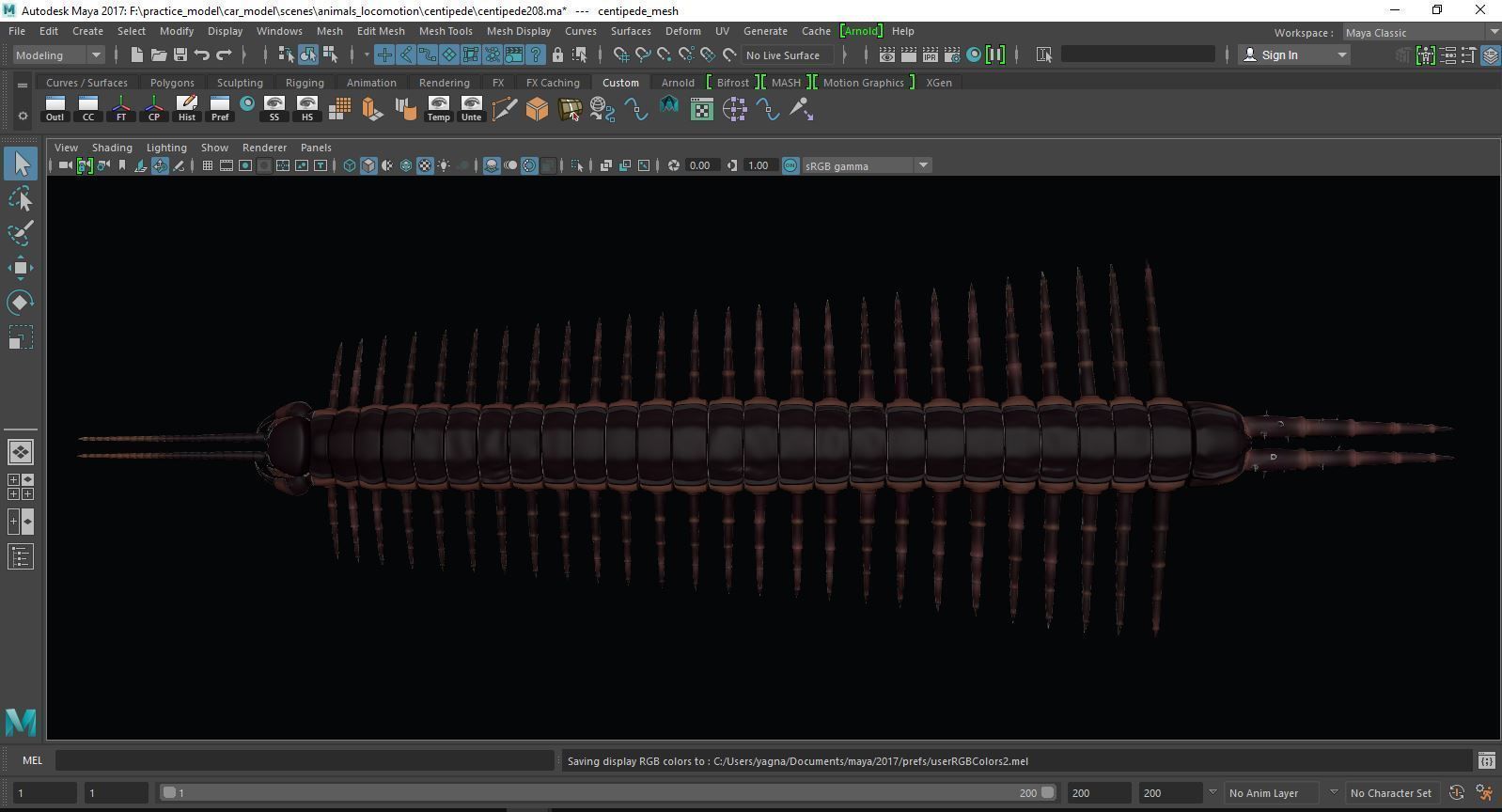
Task: Open the viewport Shading menu
Action: point(112,148)
